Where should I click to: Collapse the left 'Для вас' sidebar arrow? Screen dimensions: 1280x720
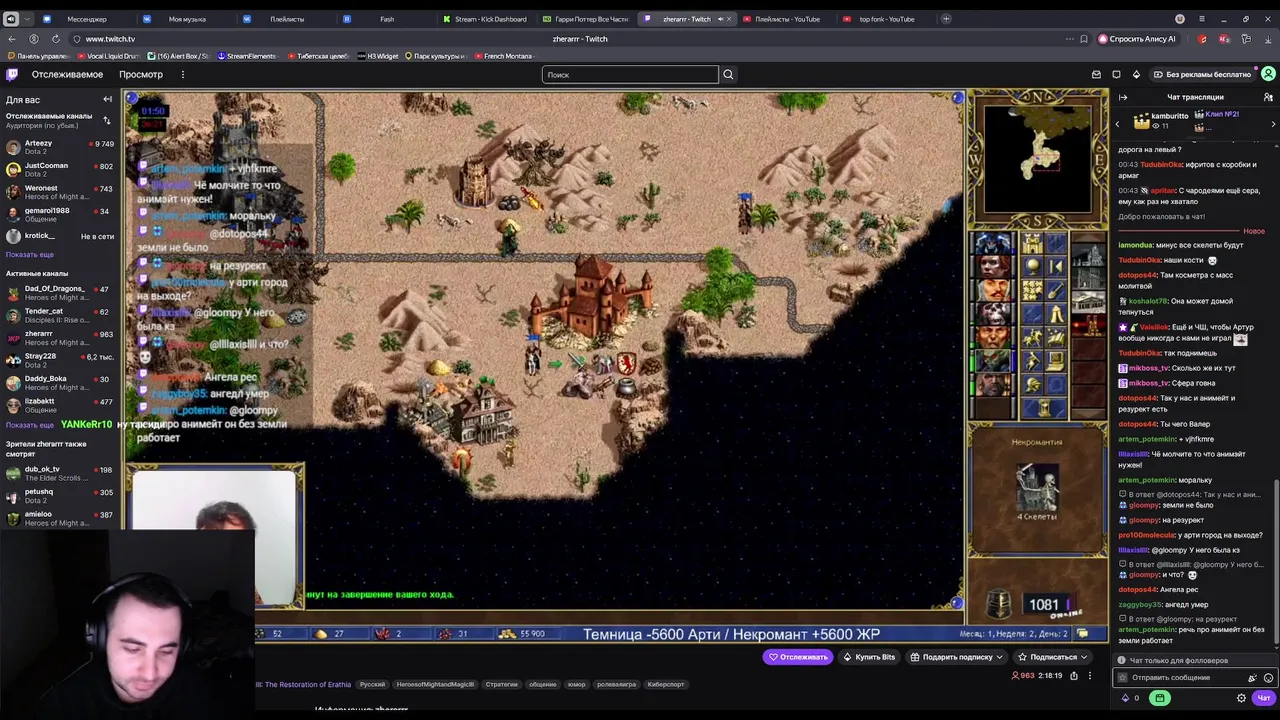107,99
